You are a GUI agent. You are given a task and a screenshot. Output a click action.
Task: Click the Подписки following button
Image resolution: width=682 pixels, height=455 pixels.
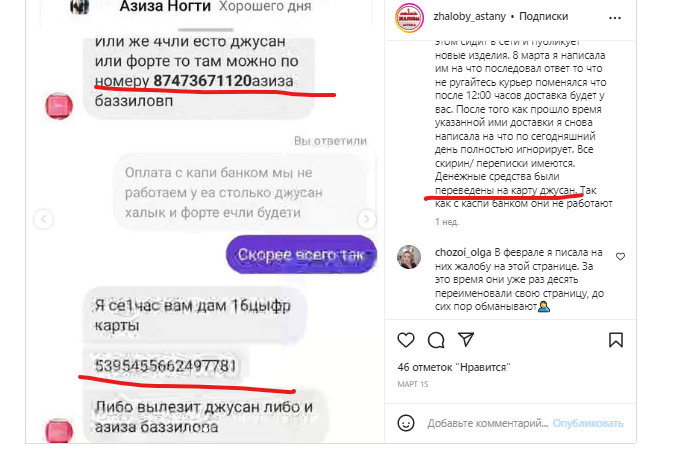click(543, 17)
